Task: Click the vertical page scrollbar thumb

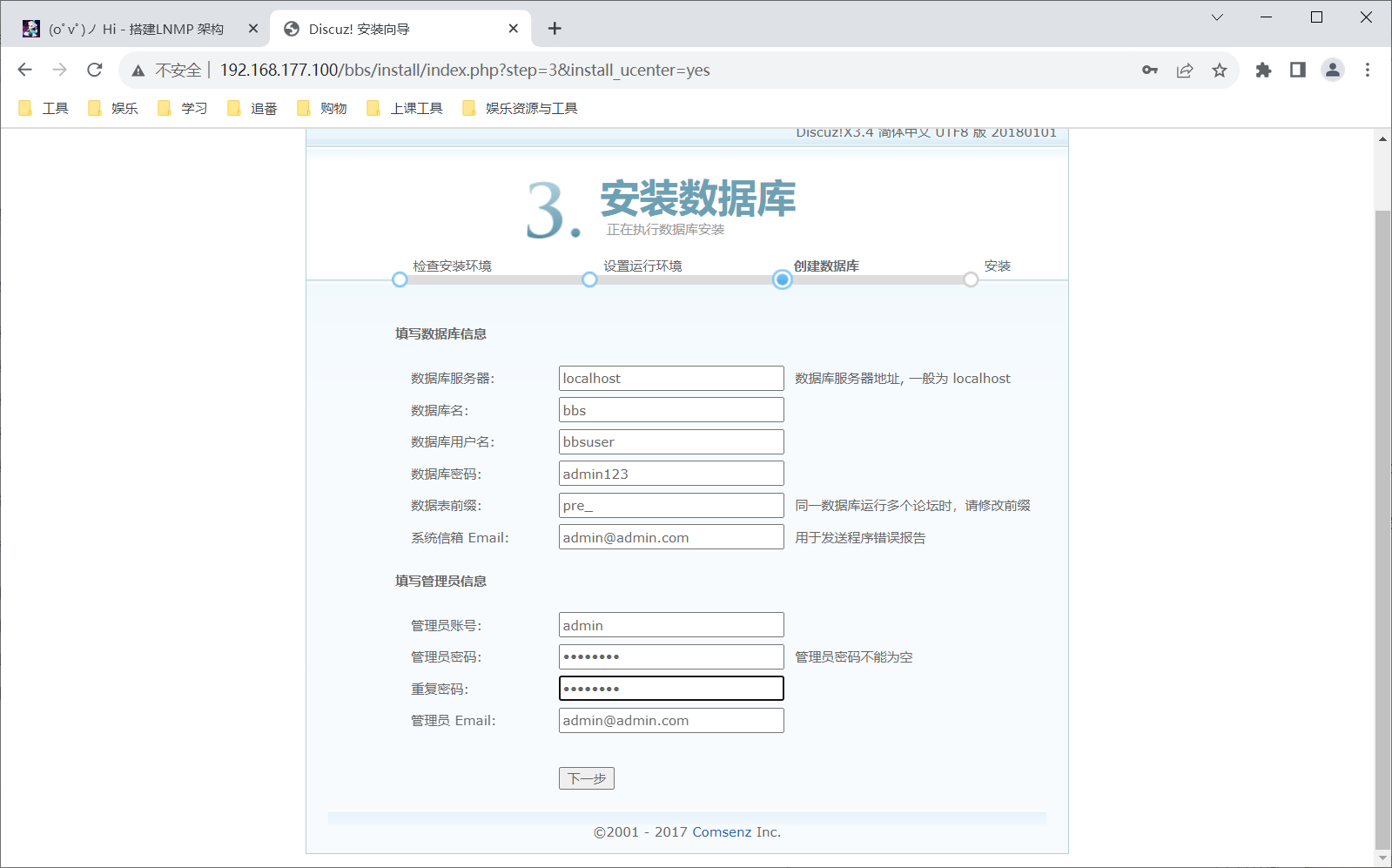Action: coord(1382,529)
